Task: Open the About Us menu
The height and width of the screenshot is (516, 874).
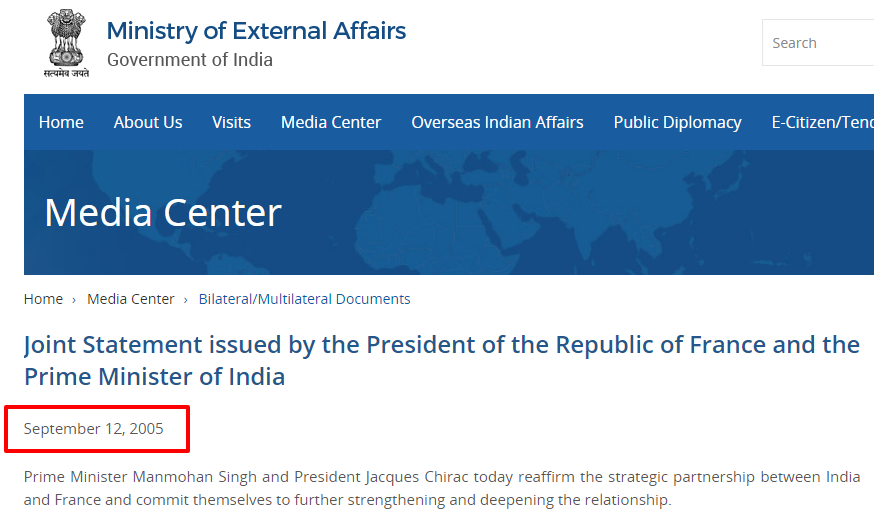Action: tap(148, 122)
